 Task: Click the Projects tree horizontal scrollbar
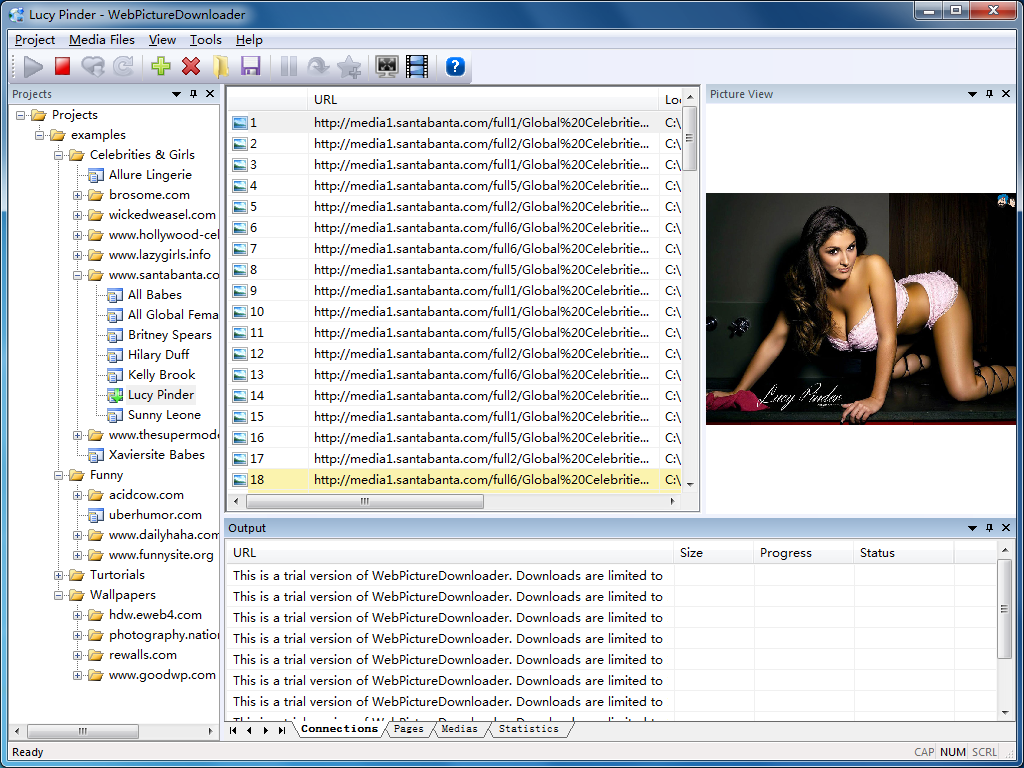[x=82, y=731]
